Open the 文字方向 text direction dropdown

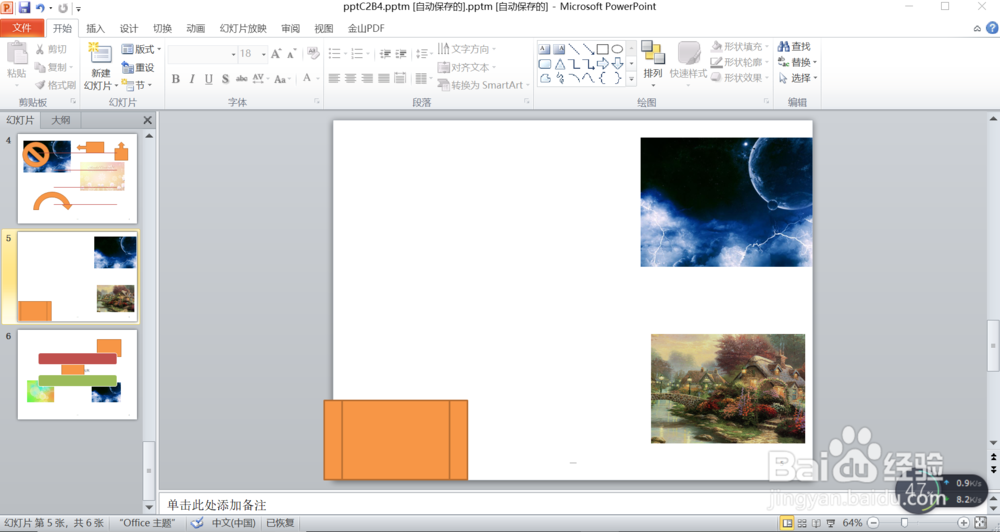tap(467, 49)
